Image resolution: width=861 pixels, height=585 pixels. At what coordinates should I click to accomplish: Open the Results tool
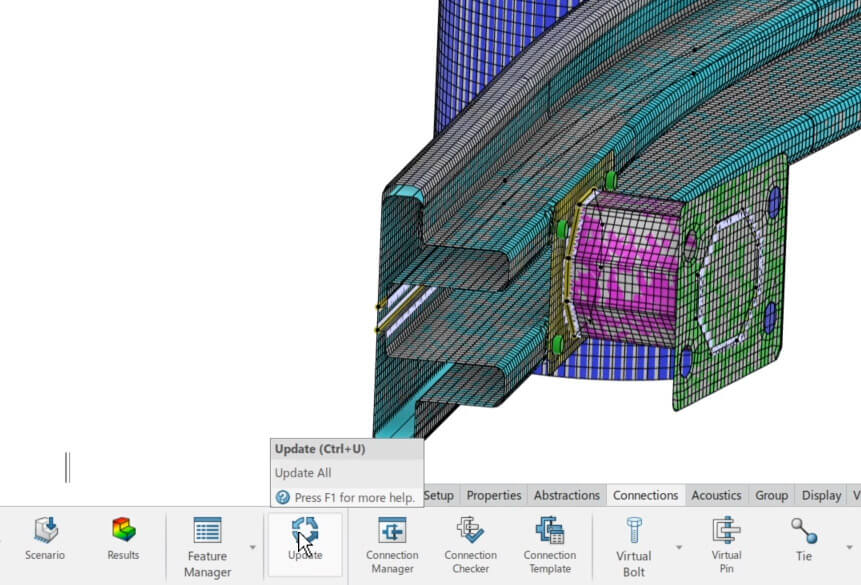[x=123, y=538]
